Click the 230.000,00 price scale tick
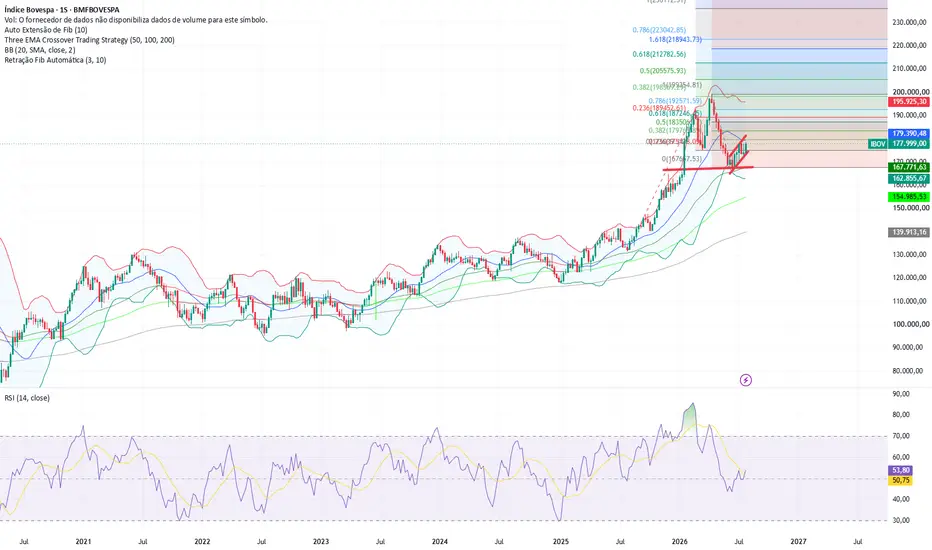932x550 pixels. click(909, 23)
